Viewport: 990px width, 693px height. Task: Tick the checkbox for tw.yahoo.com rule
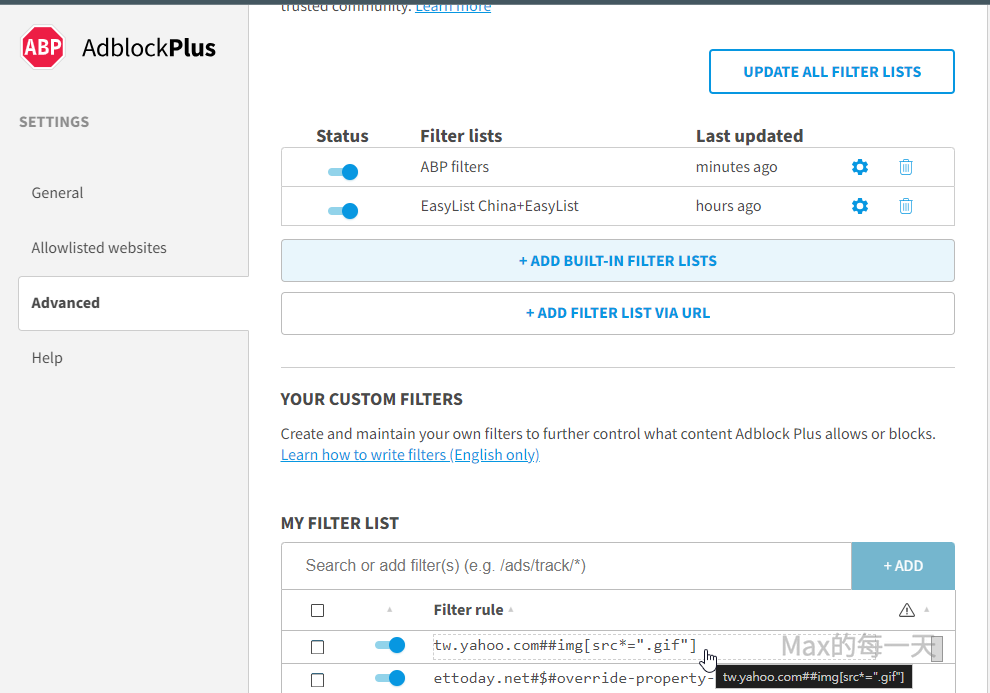(x=317, y=647)
